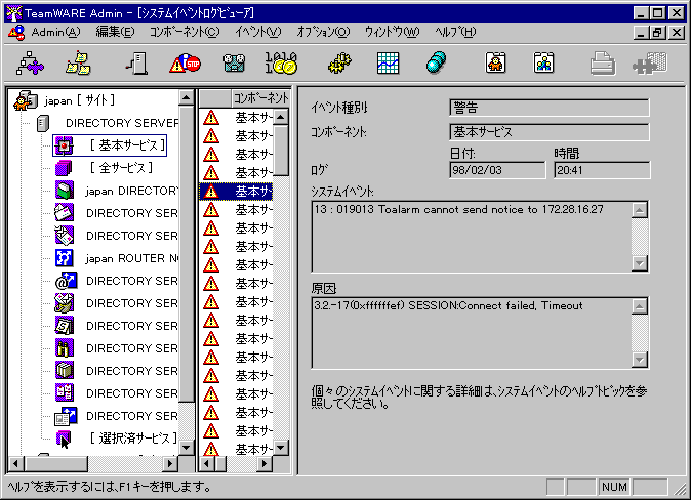Click the single user badge toolbar icon
Viewport: 691px width, 500px height.
(496, 63)
